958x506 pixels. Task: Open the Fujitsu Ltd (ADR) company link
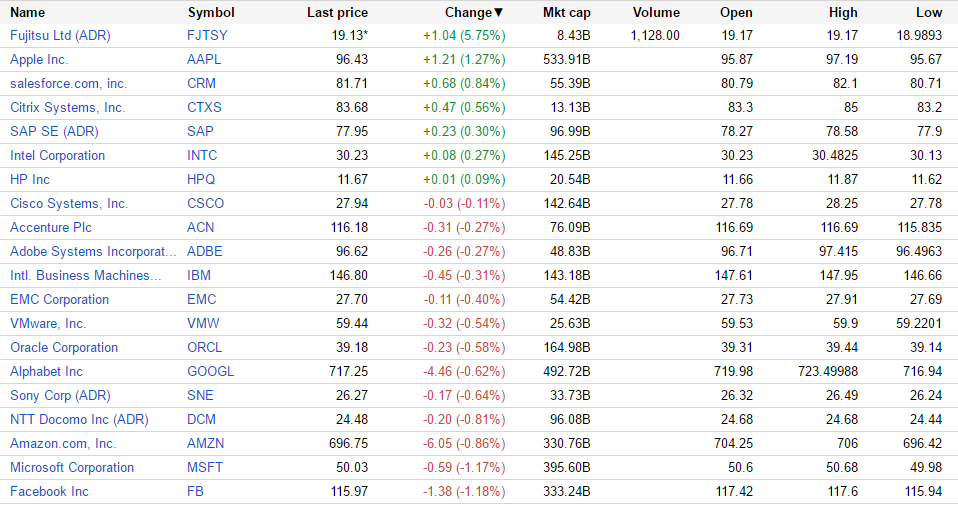click(x=60, y=35)
